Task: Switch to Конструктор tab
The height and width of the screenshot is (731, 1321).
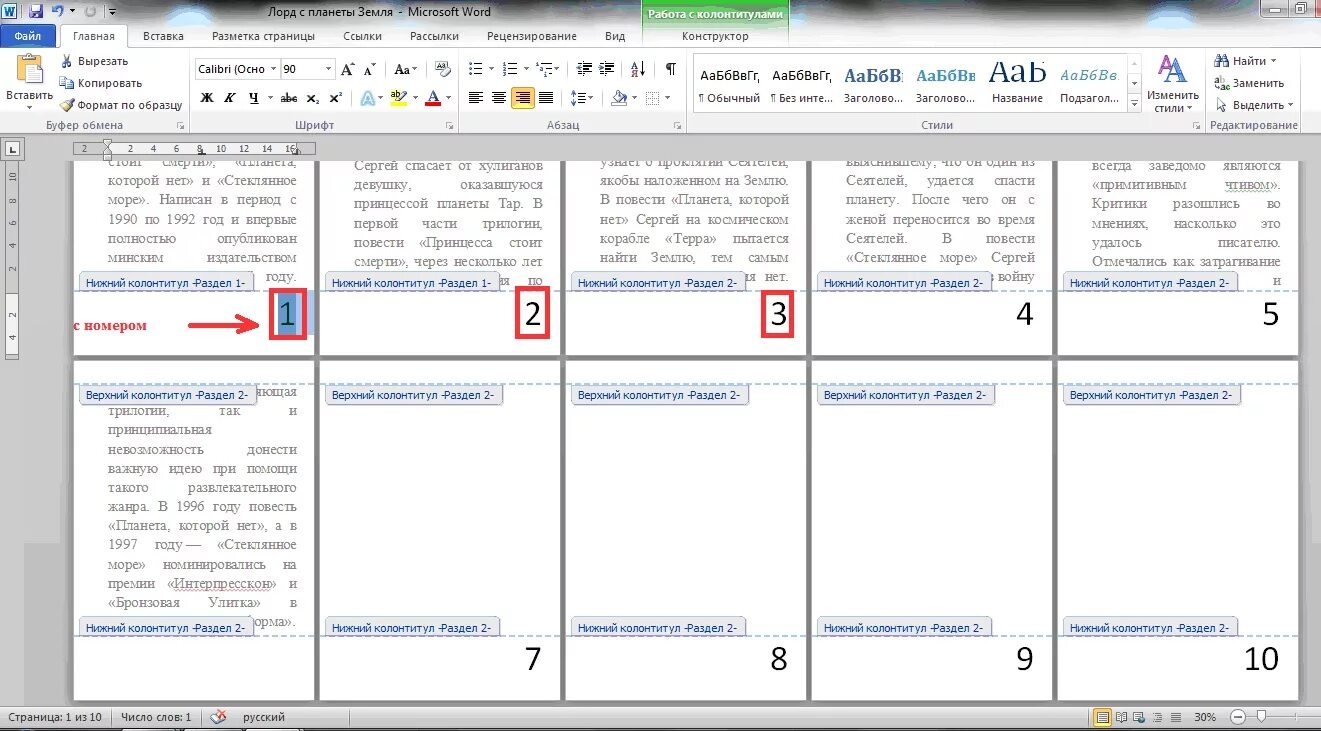Action: coord(715,36)
